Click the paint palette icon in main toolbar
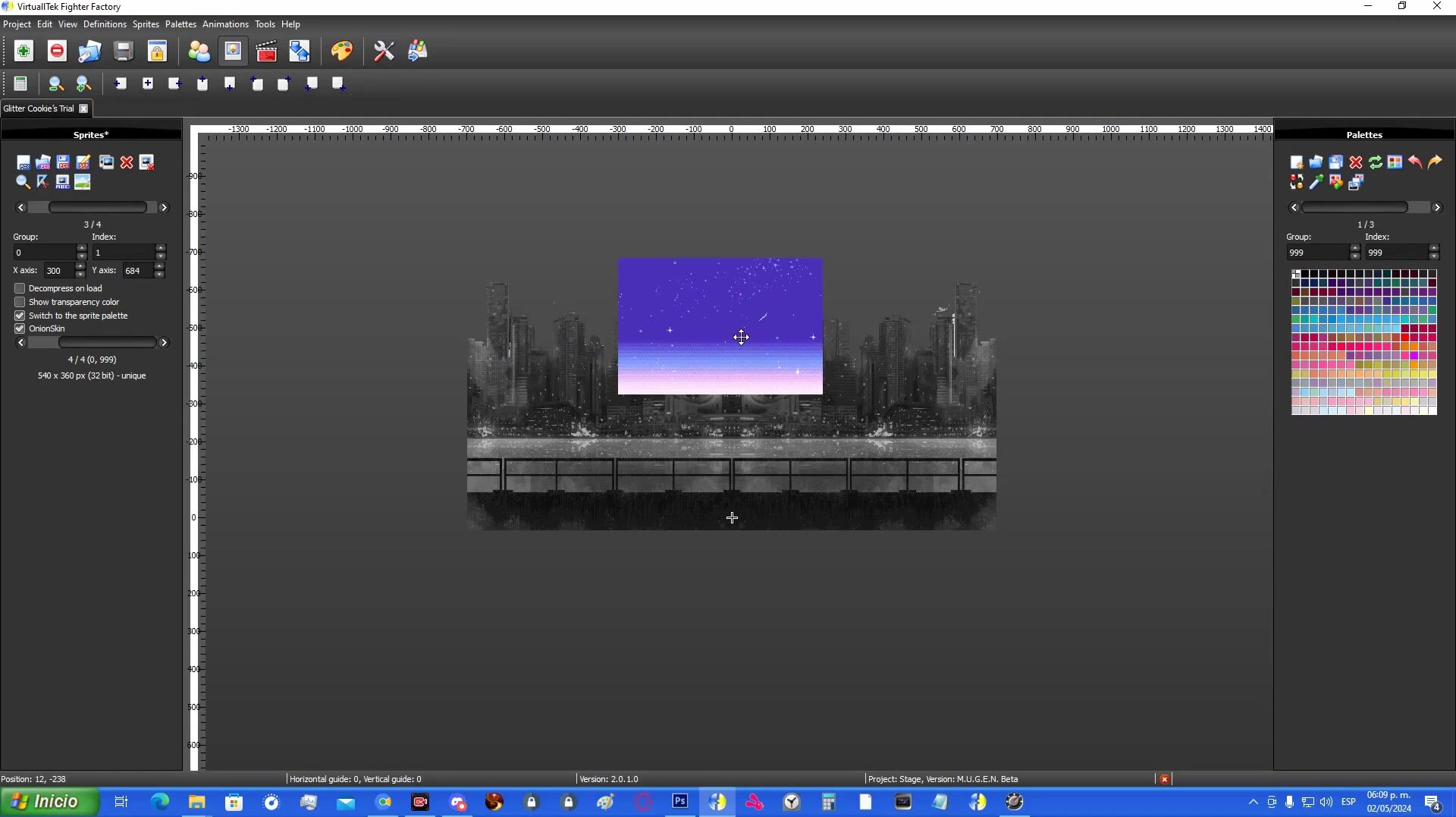This screenshot has width=1456, height=817. coord(341,51)
